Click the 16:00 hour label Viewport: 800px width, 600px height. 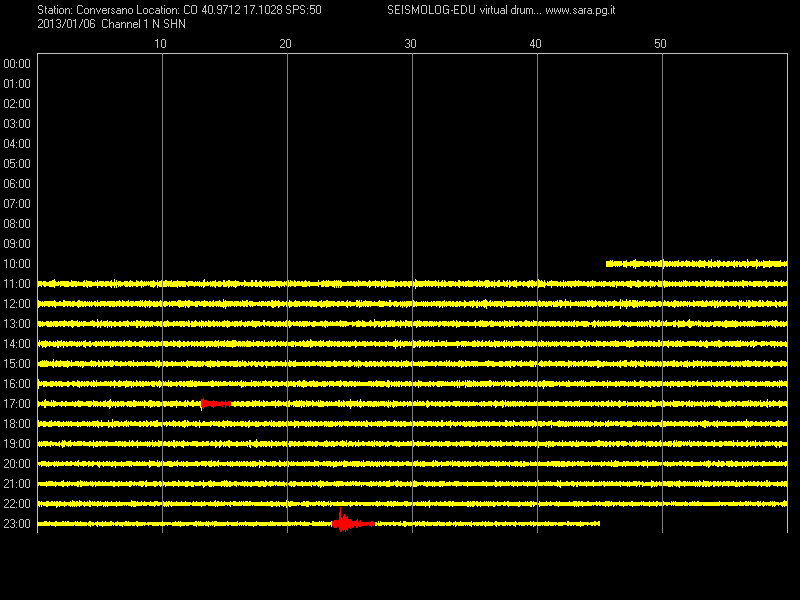[x=17, y=384]
